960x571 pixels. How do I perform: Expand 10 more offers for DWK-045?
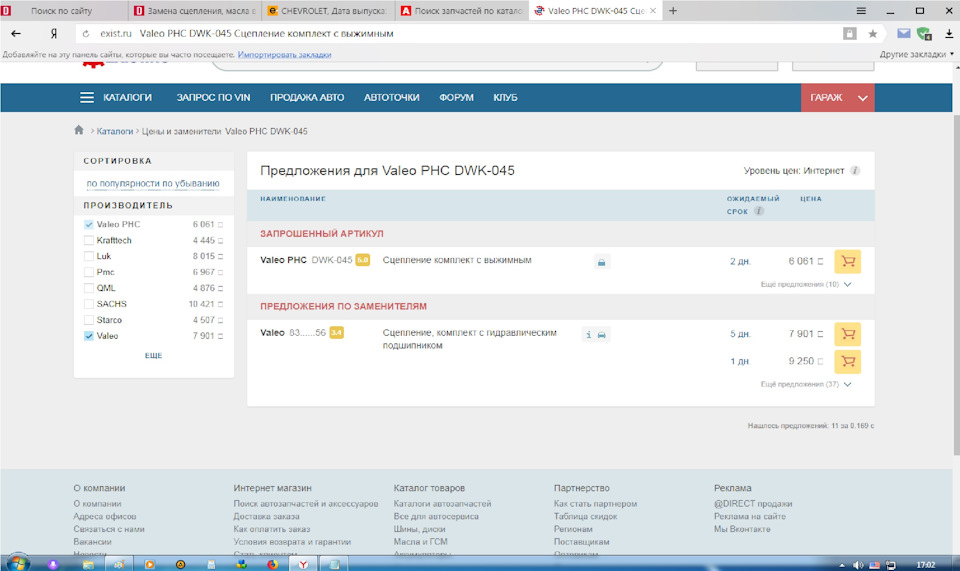tap(805, 285)
